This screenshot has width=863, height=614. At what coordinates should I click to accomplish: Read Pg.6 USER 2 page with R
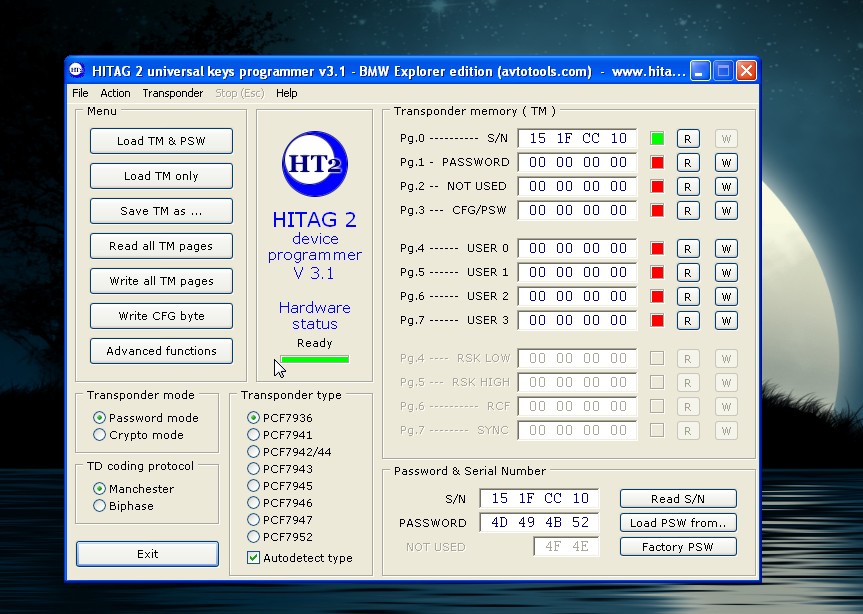[x=687, y=297]
